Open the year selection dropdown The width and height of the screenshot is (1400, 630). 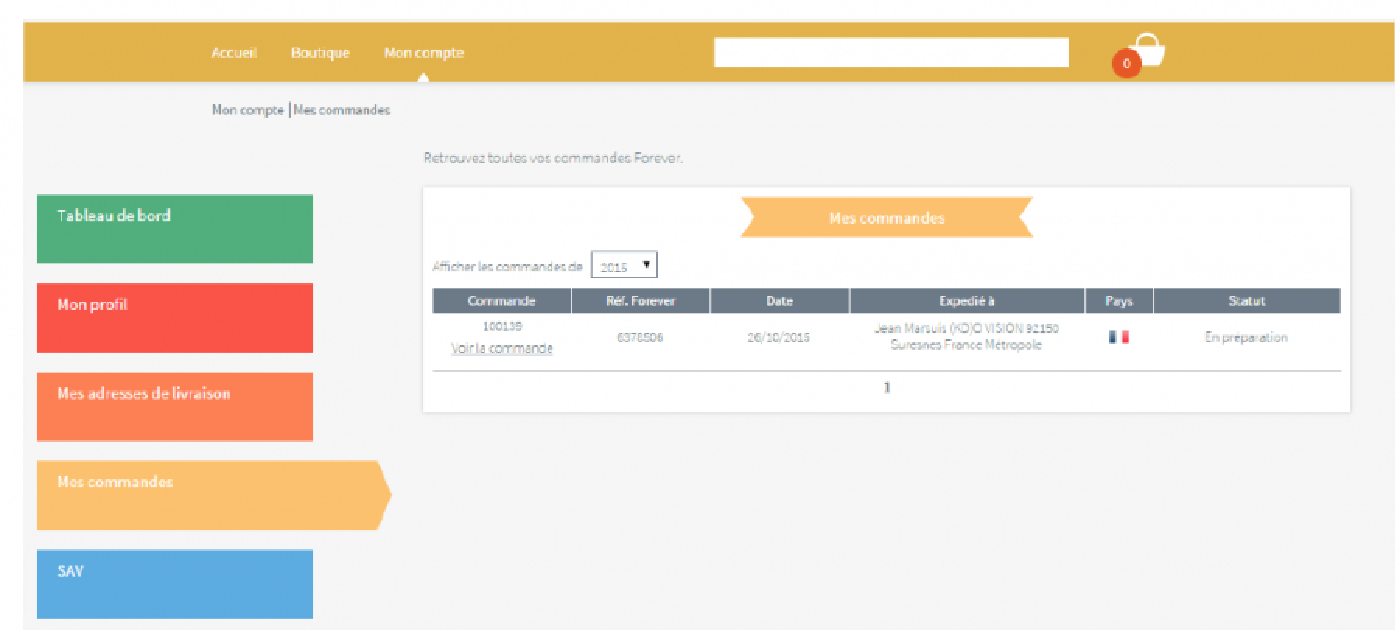point(624,266)
